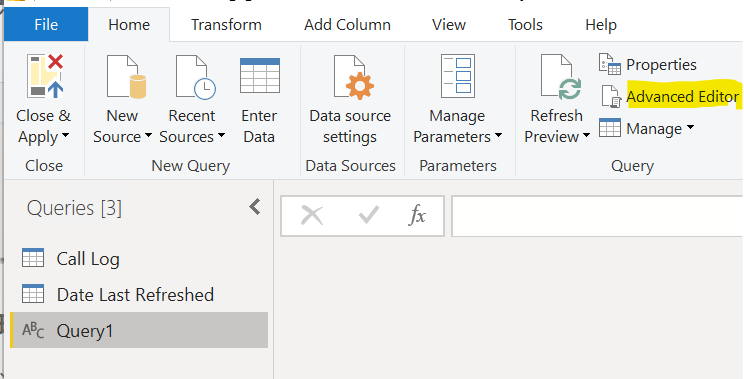Click the Refresh Preview icon

(x=561, y=77)
